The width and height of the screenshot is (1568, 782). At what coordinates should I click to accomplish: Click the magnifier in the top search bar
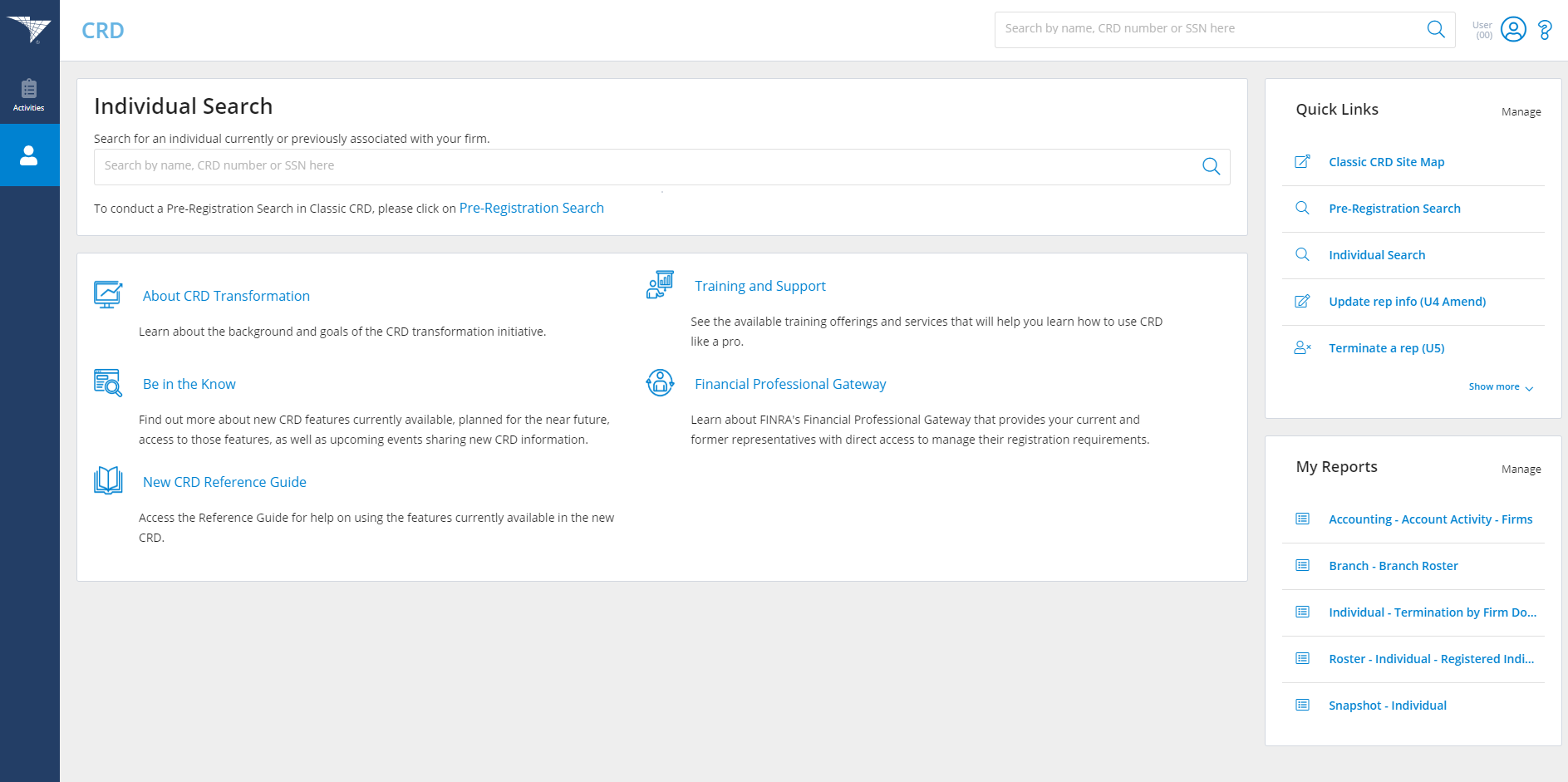1436,29
